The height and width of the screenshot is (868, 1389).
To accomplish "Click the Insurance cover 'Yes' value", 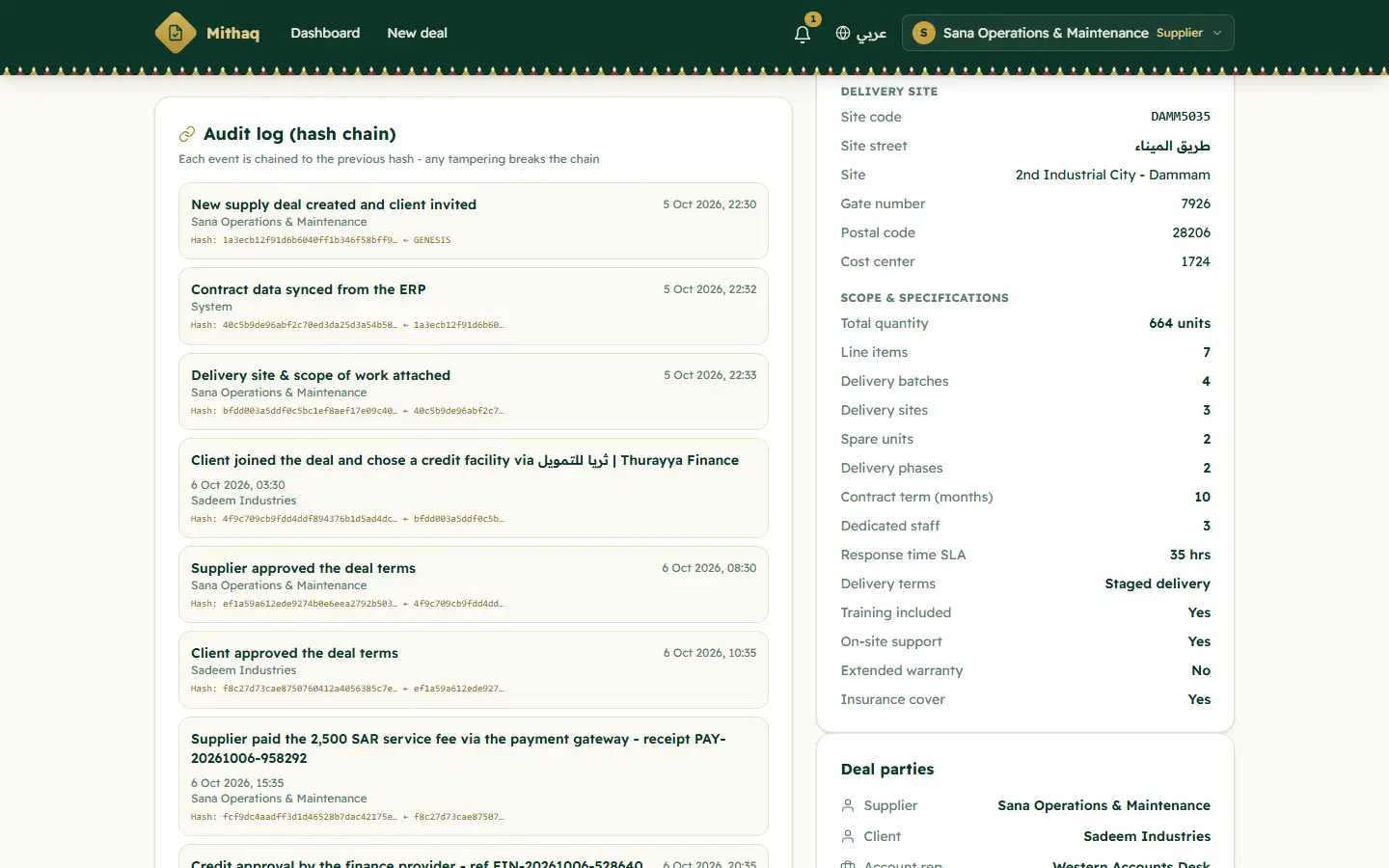I will tap(1199, 699).
